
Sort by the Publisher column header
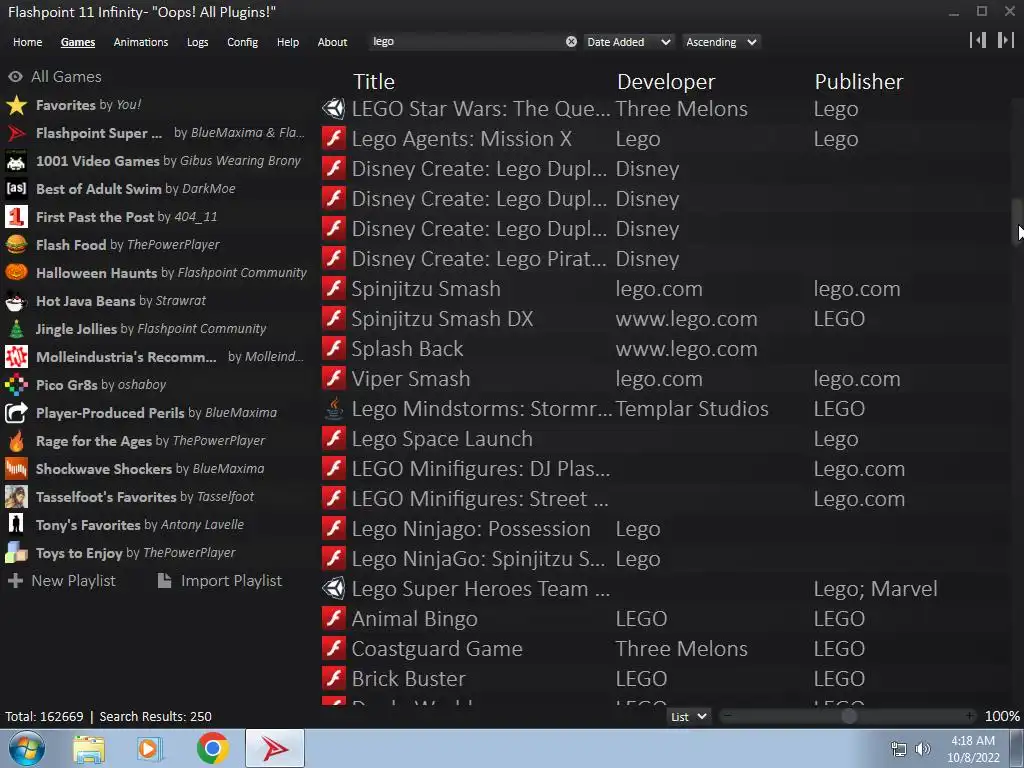pyautogui.click(x=859, y=82)
